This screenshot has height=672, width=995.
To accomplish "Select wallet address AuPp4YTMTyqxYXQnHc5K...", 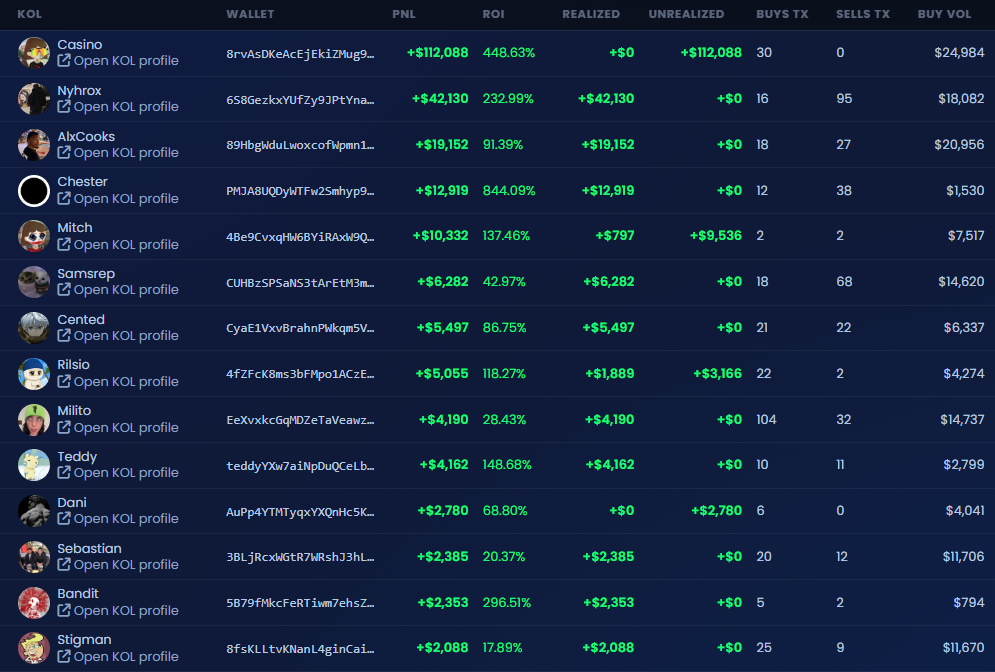I will coord(300,511).
